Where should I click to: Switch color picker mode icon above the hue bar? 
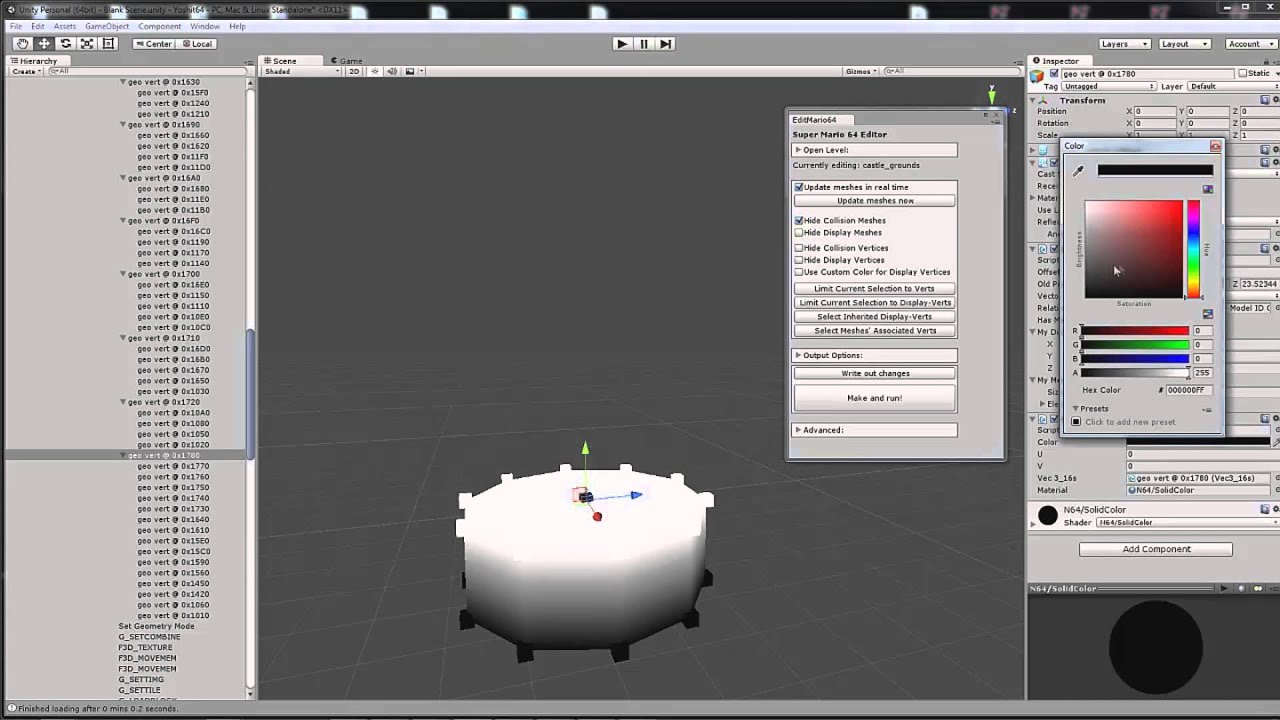[x=1207, y=189]
